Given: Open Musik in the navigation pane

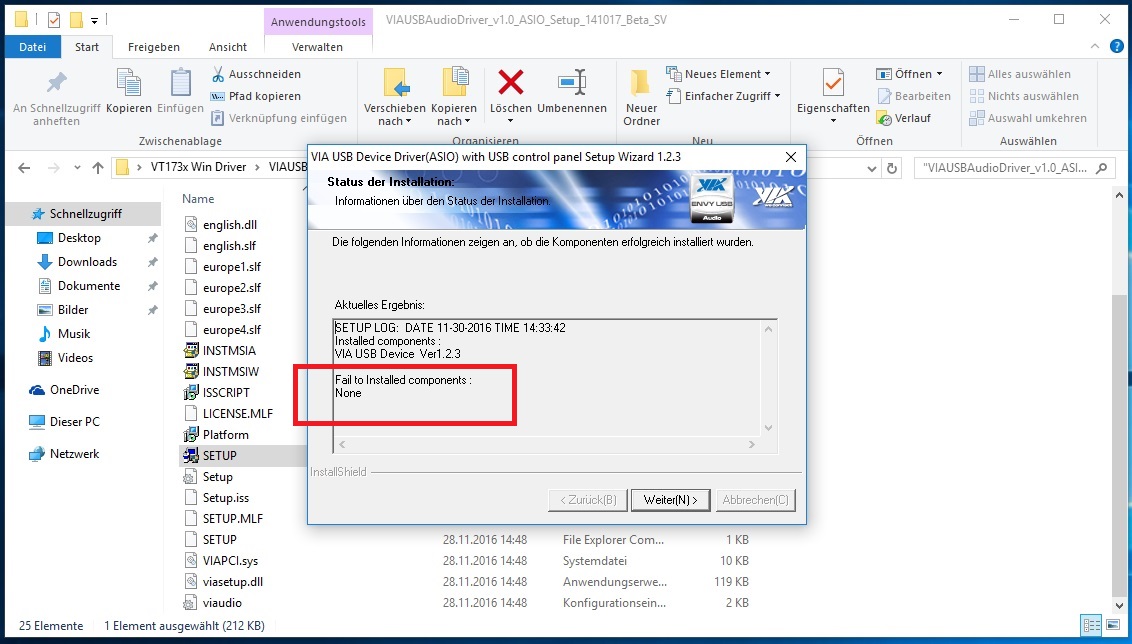Looking at the screenshot, I should [x=74, y=334].
